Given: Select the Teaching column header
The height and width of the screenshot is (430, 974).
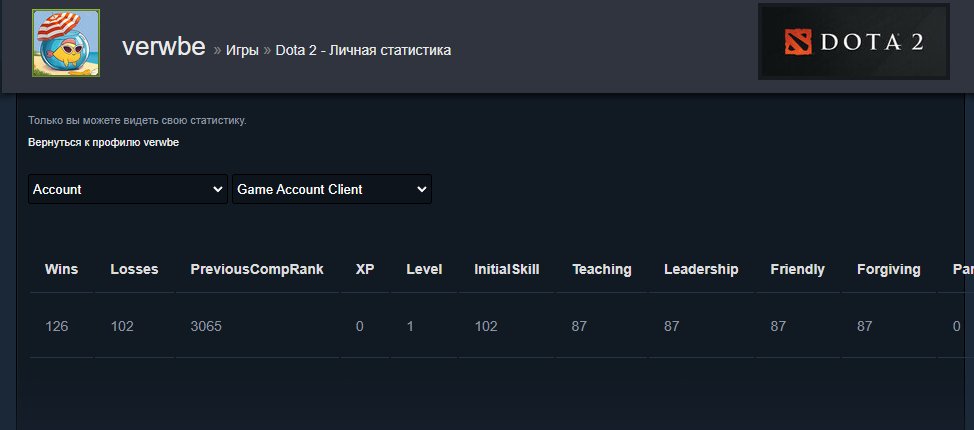Looking at the screenshot, I should click(x=602, y=269).
